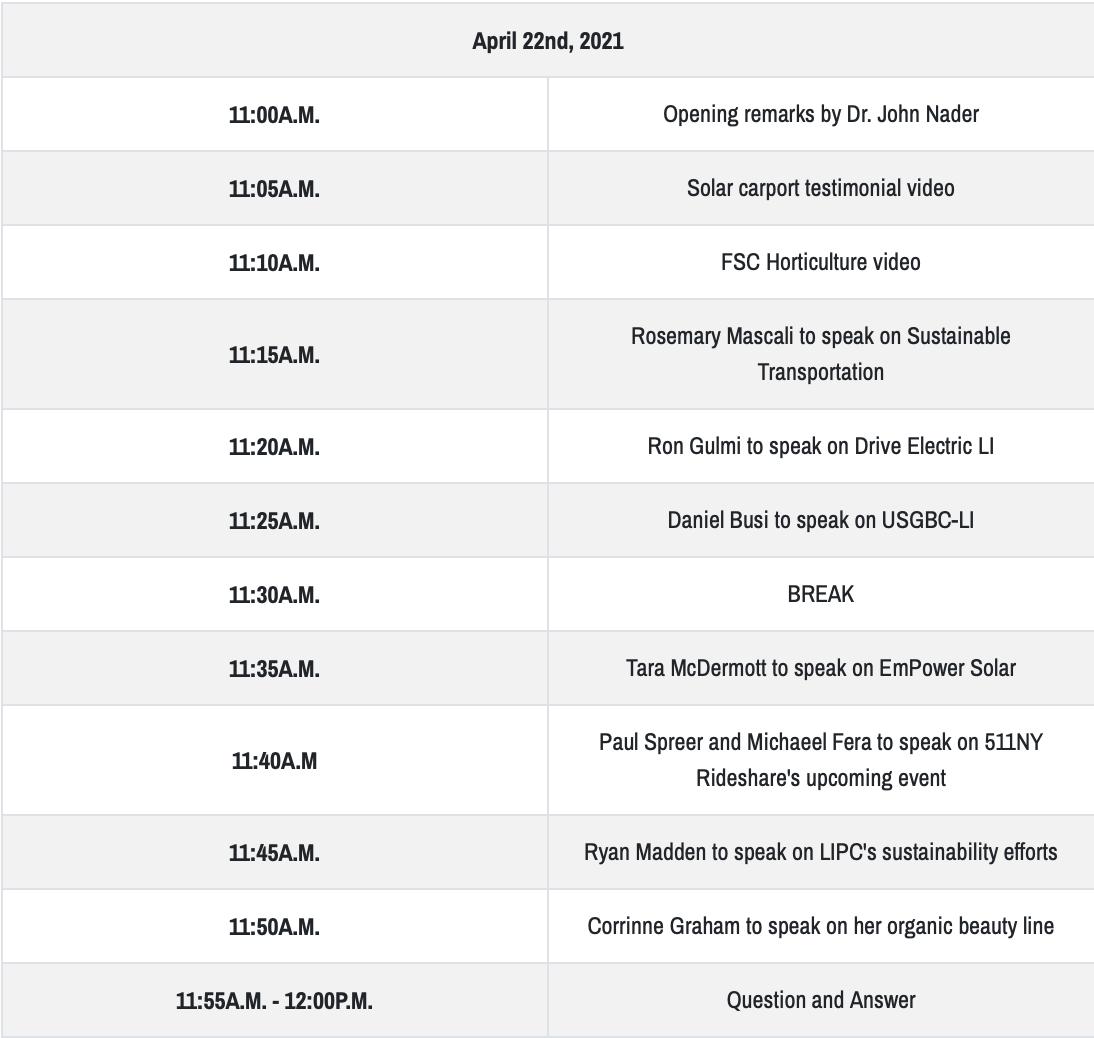
Task: Click Paul Spreer 511NY Rideshare entry
Action: tap(821, 760)
